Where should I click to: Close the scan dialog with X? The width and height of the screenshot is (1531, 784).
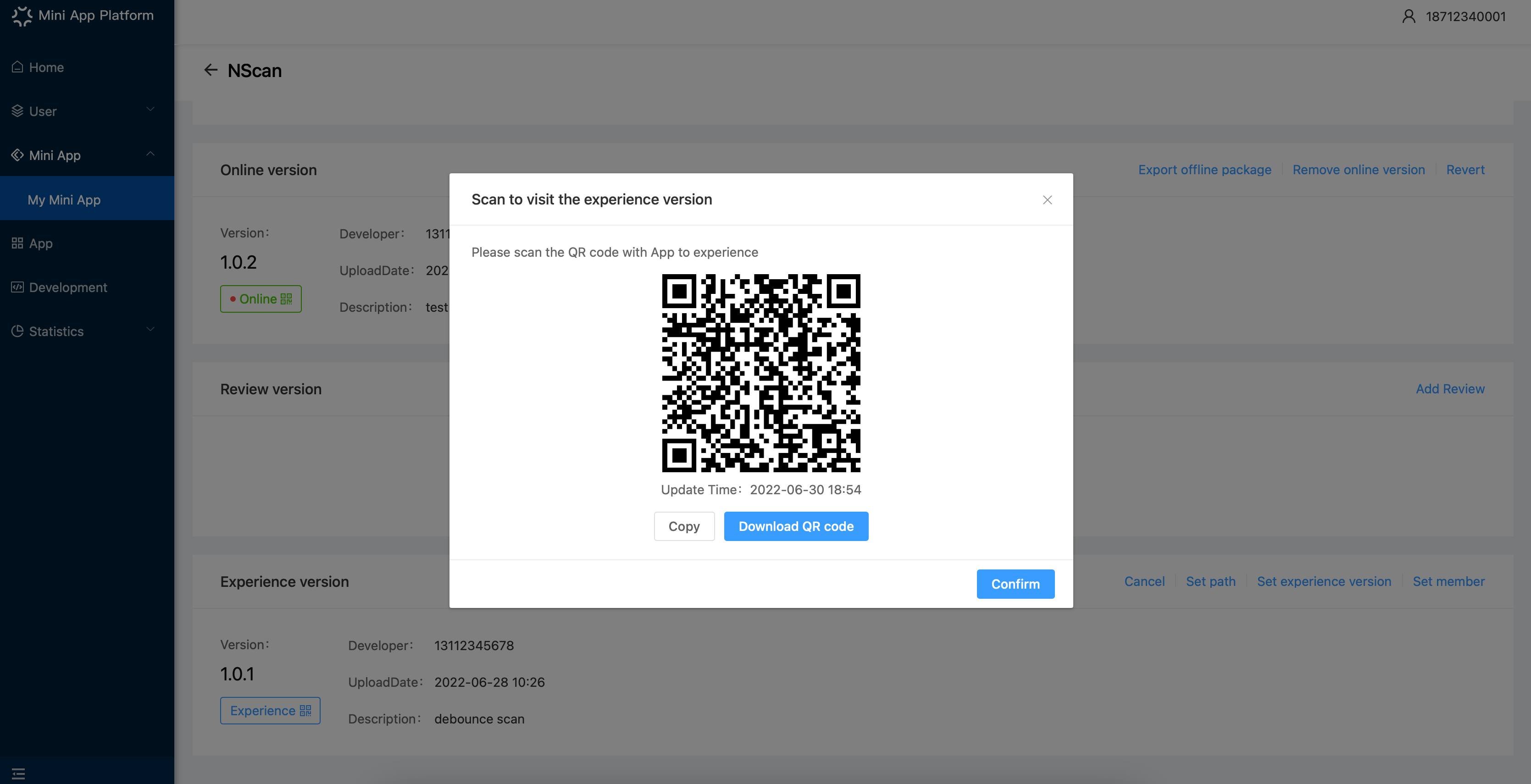pyautogui.click(x=1047, y=200)
